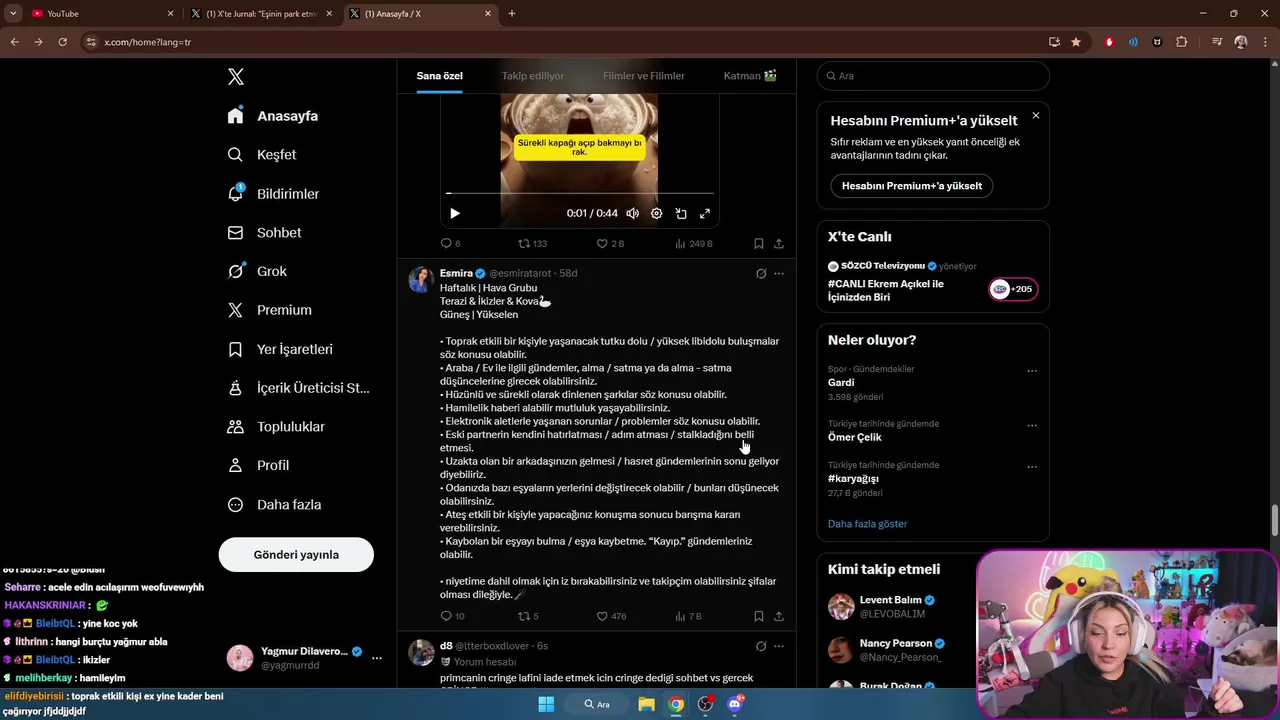Click Gönderi yayınla button
Viewport: 1280px width, 720px height.
(296, 555)
